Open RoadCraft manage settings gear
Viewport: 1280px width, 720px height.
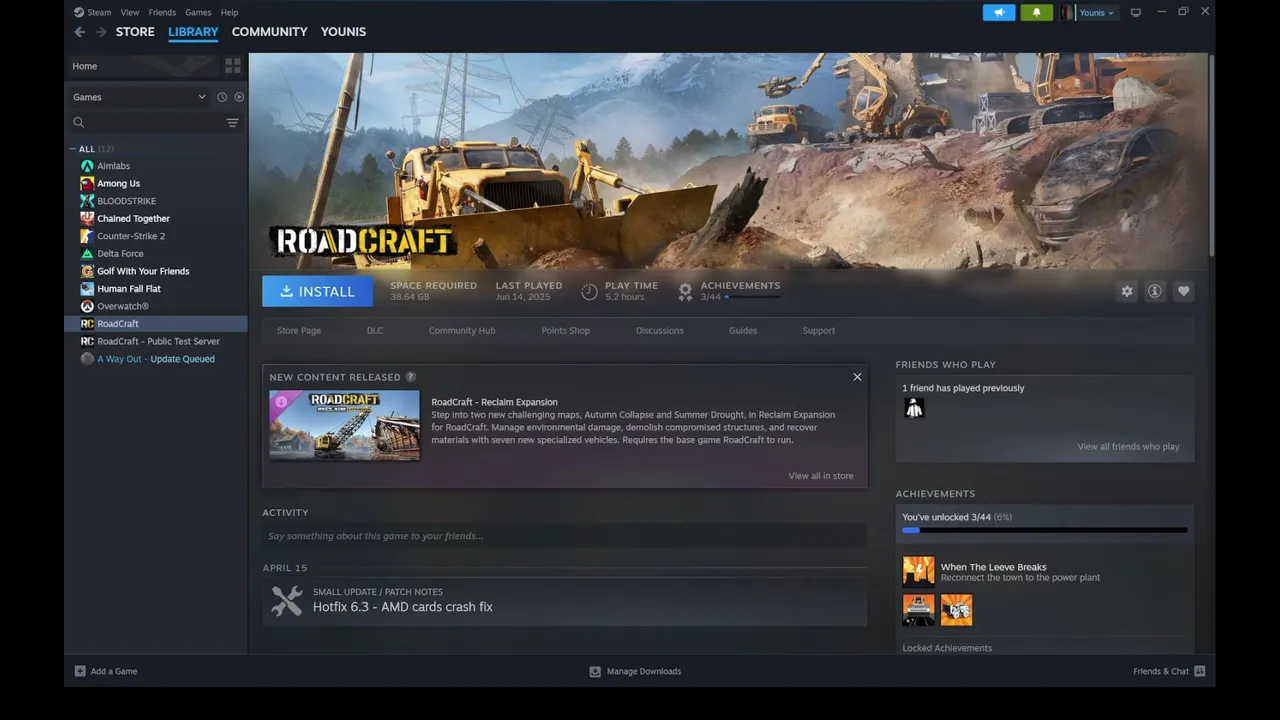[x=1127, y=291]
